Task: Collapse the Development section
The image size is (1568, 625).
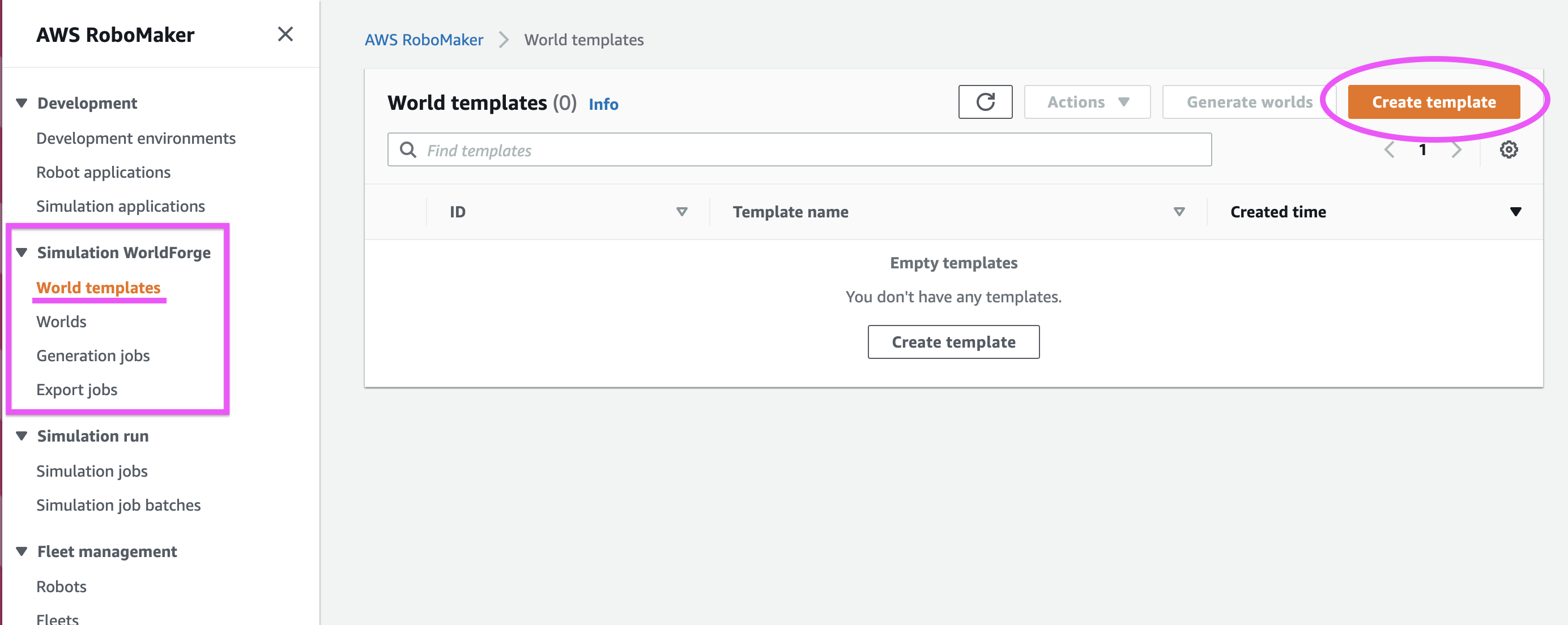Action: (22, 103)
